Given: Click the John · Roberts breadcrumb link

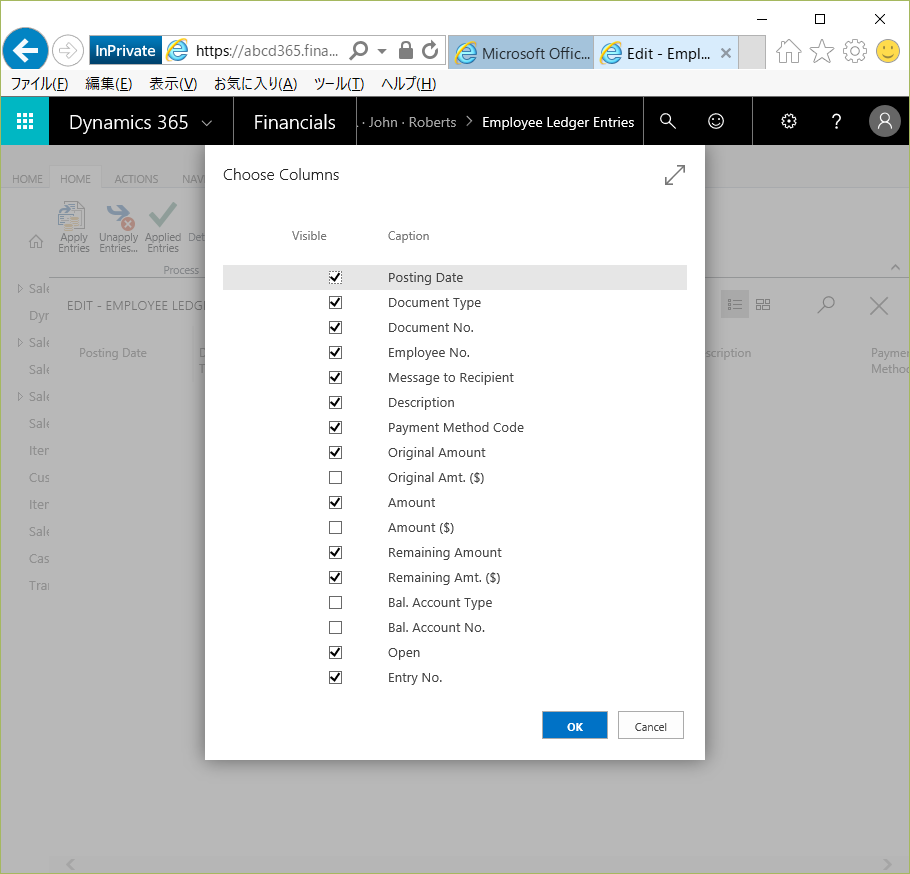Looking at the screenshot, I should (x=412, y=122).
